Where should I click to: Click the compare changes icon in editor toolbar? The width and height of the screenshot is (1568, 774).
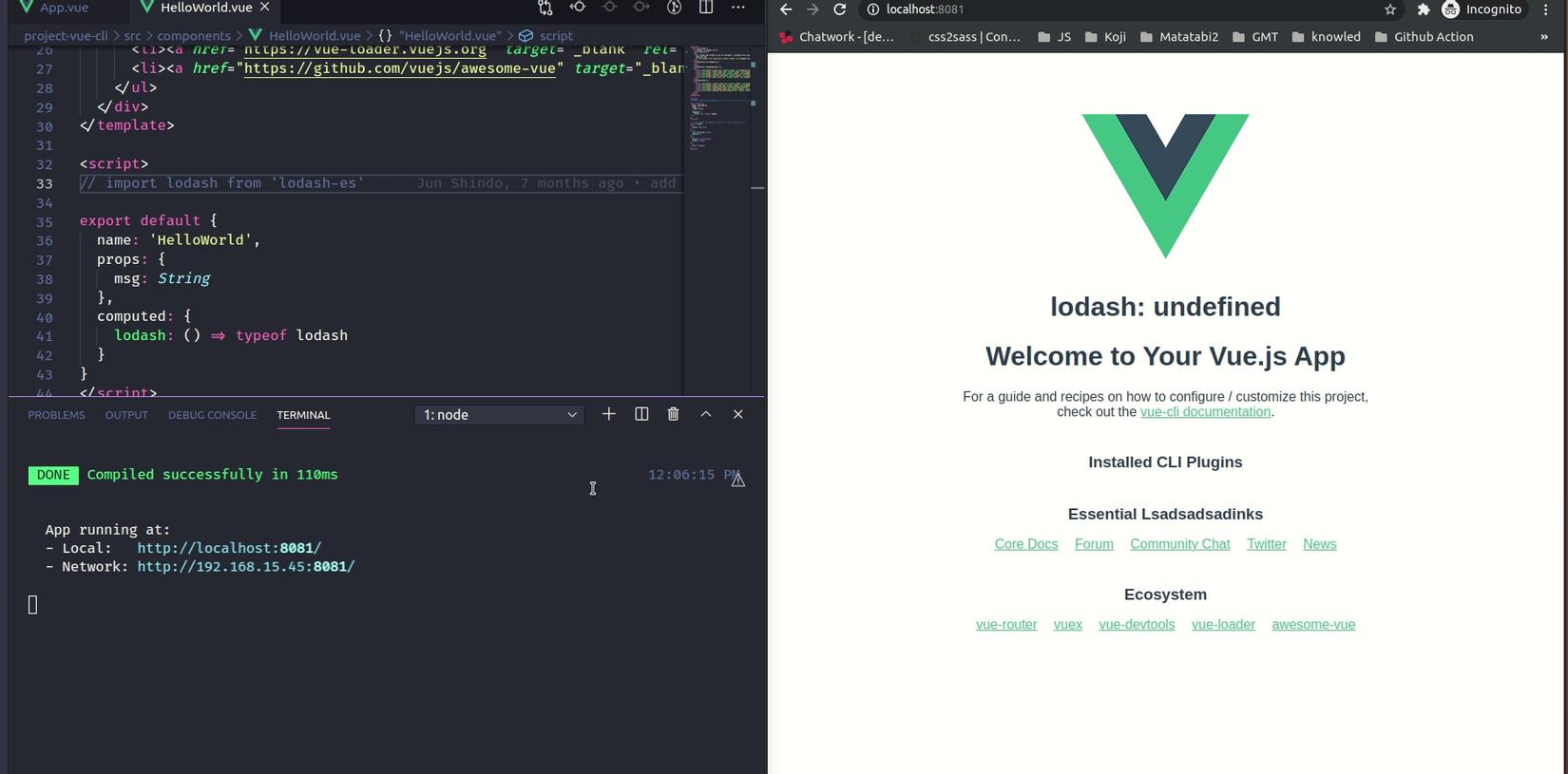tap(545, 8)
